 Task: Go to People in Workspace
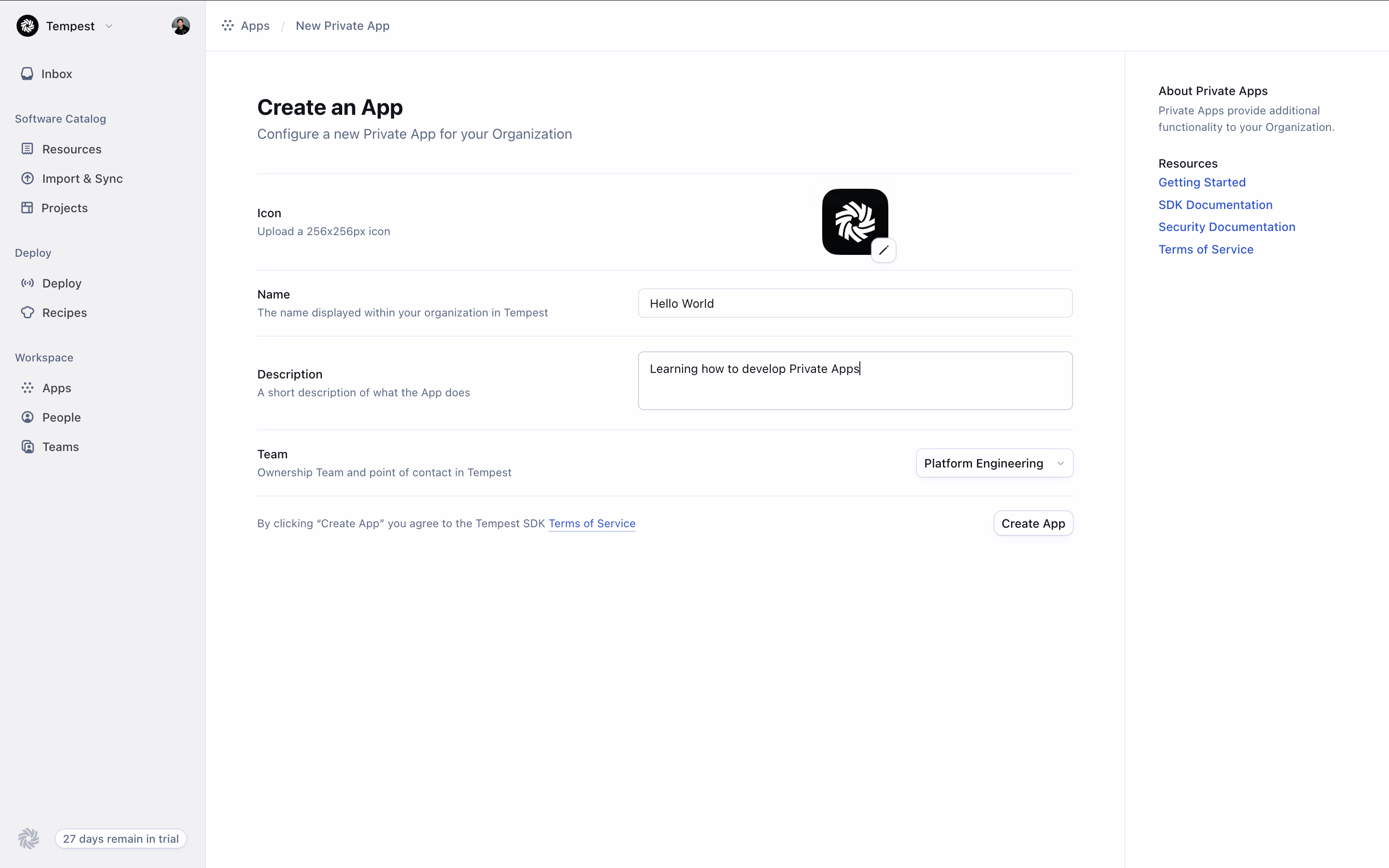(x=61, y=417)
